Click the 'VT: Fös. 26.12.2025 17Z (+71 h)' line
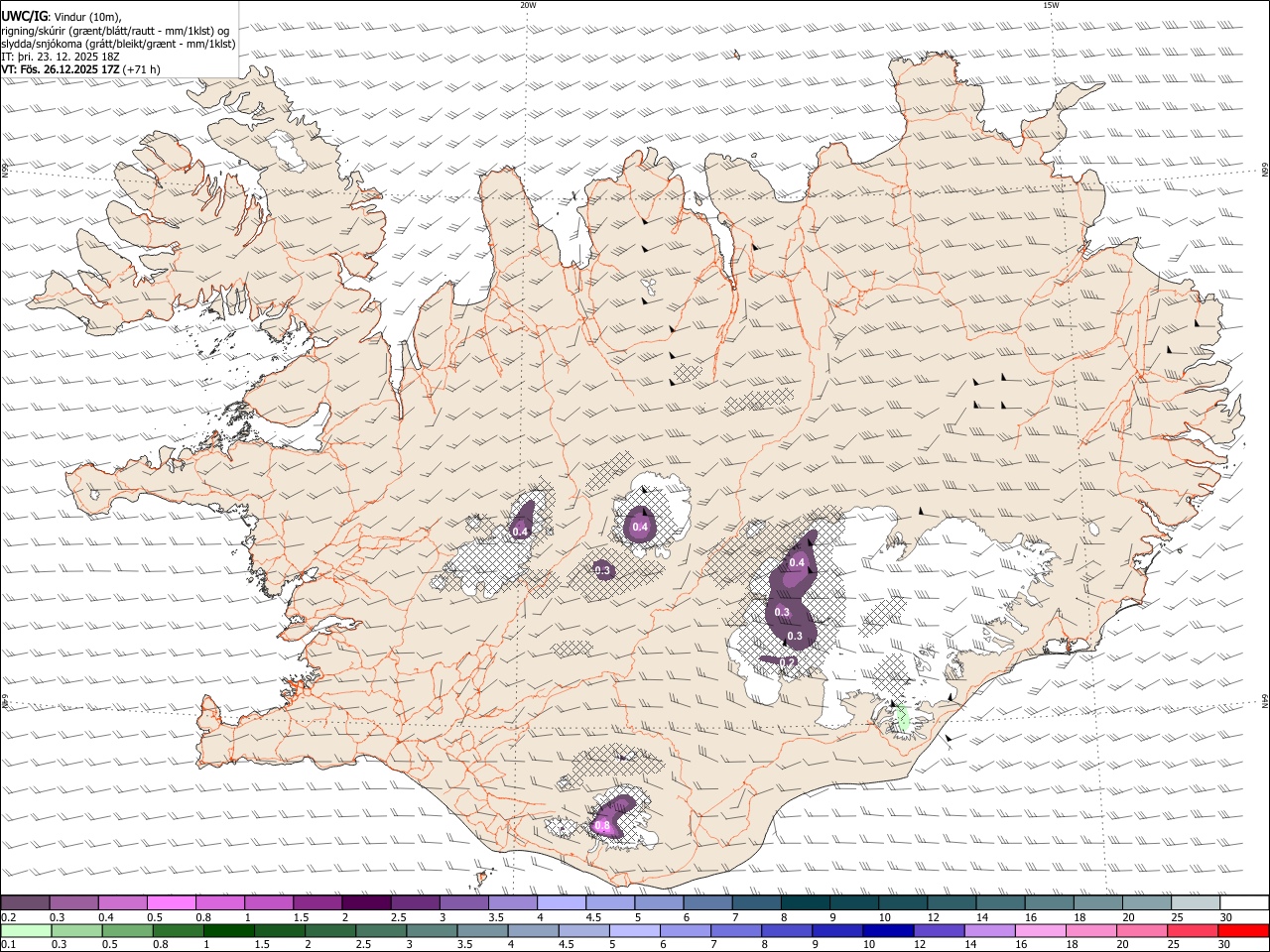Screen dimensions: 1270x952 [x=80, y=69]
